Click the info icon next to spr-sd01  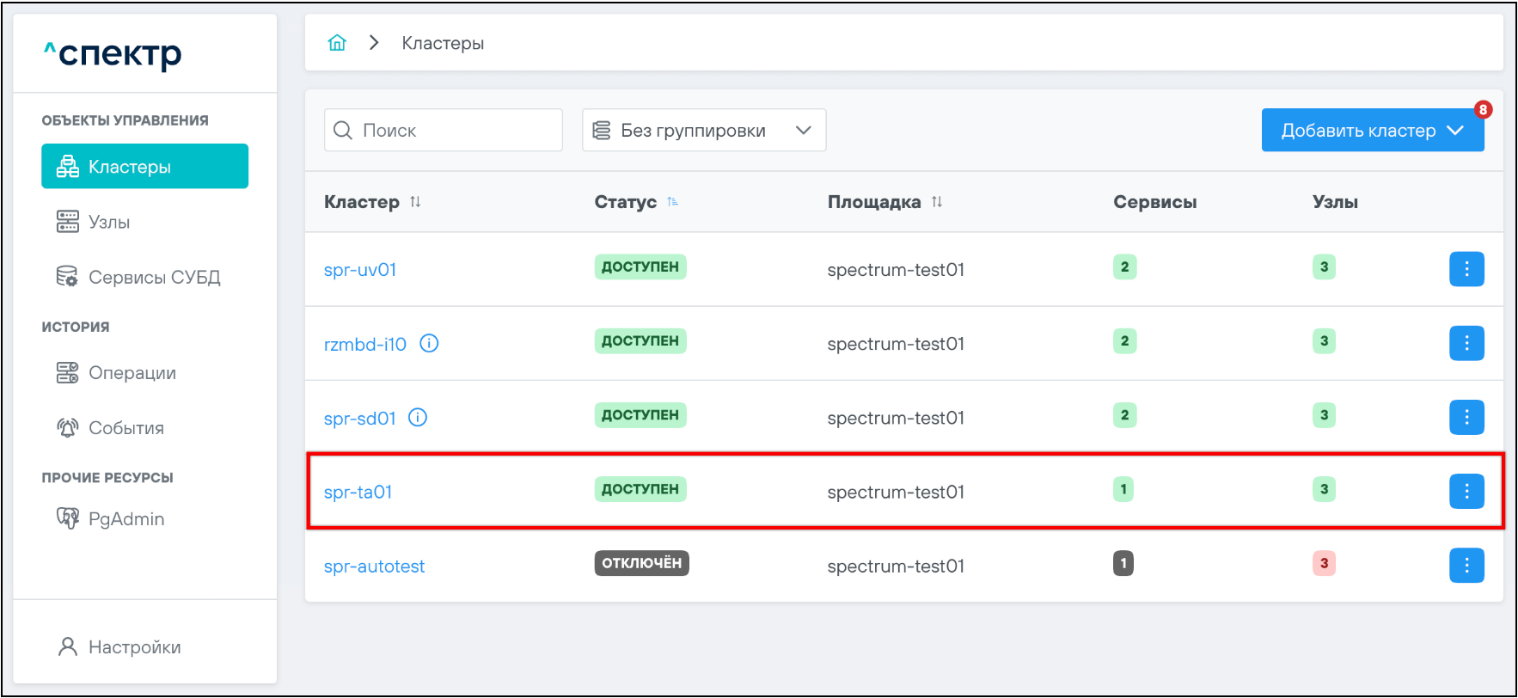click(418, 418)
